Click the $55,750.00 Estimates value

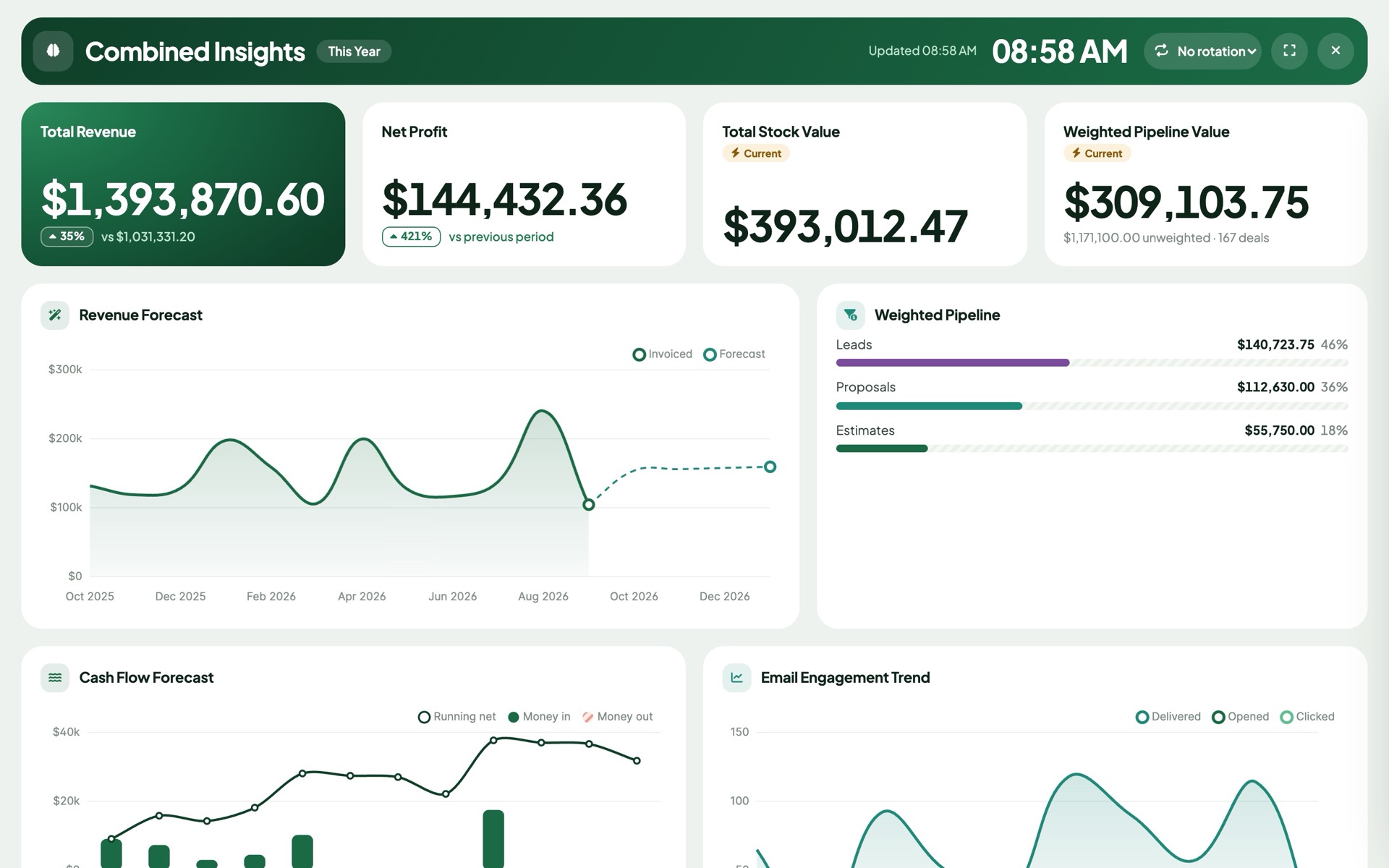click(1279, 430)
